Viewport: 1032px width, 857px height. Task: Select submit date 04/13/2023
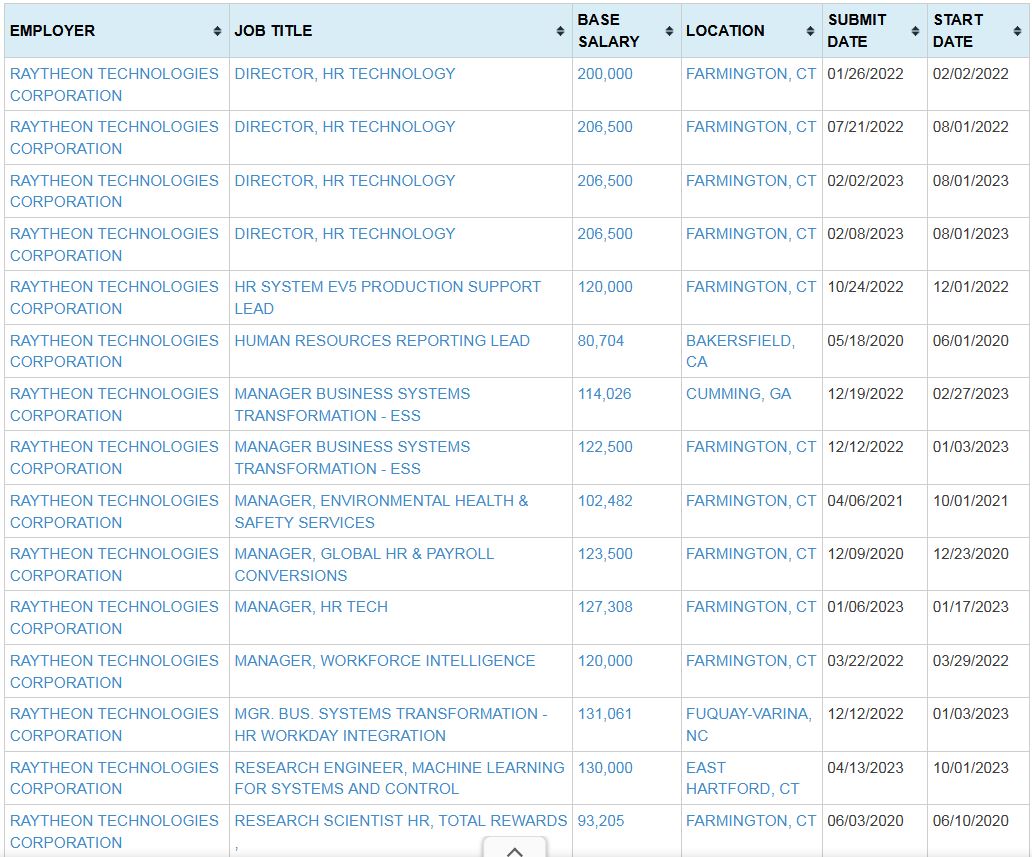[x=865, y=767]
